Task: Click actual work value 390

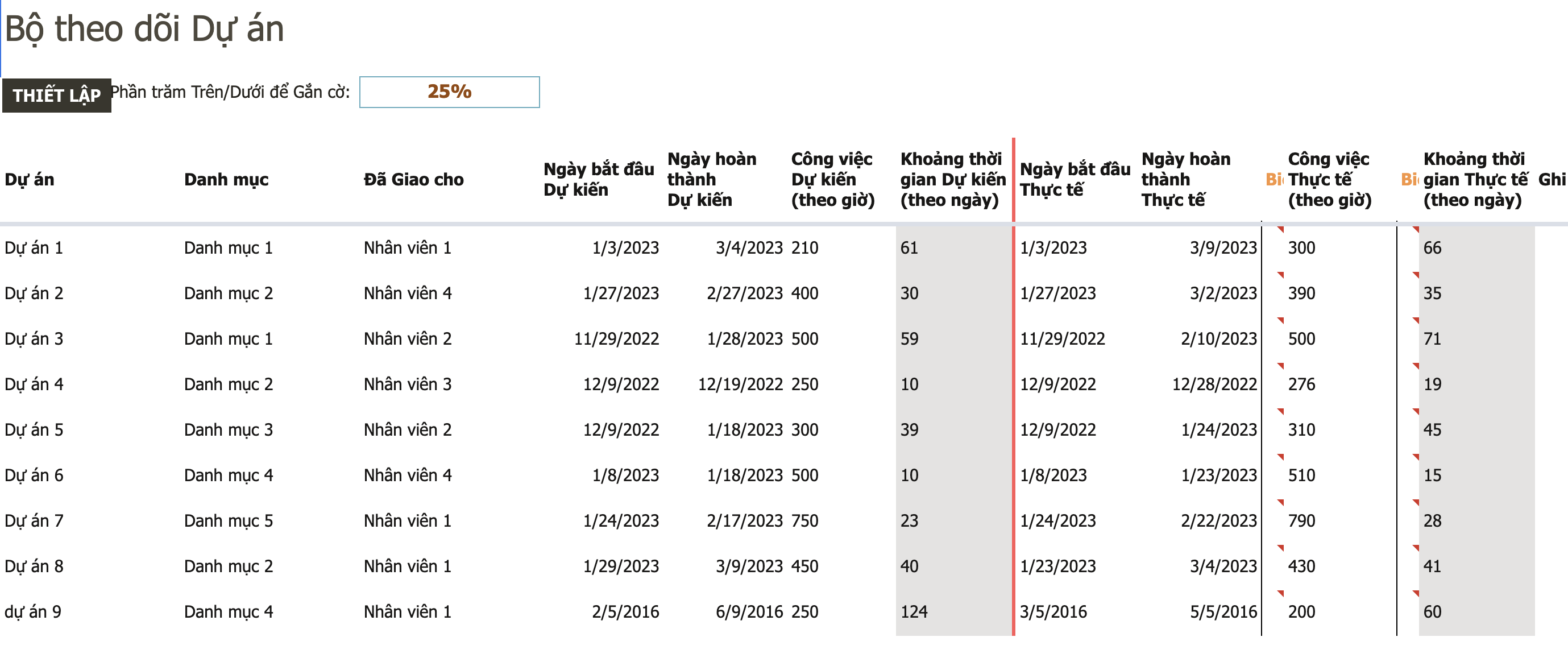Action: click(x=1301, y=293)
